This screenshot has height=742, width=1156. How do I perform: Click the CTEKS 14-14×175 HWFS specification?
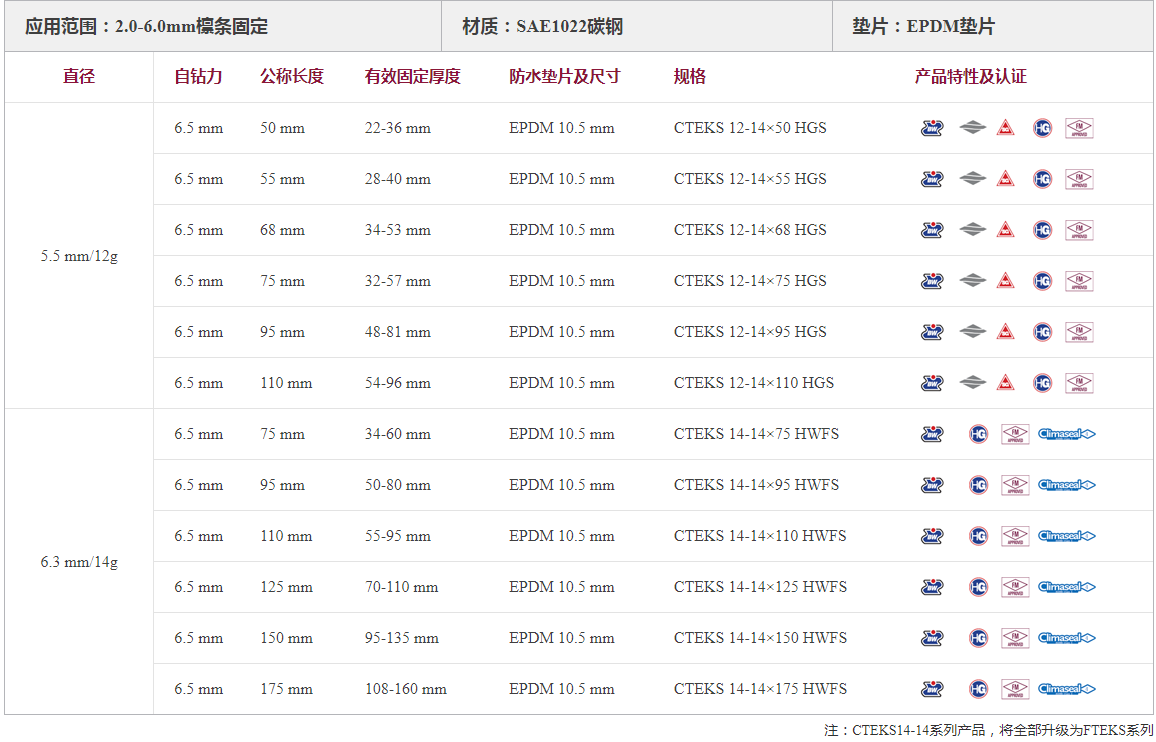(x=760, y=689)
